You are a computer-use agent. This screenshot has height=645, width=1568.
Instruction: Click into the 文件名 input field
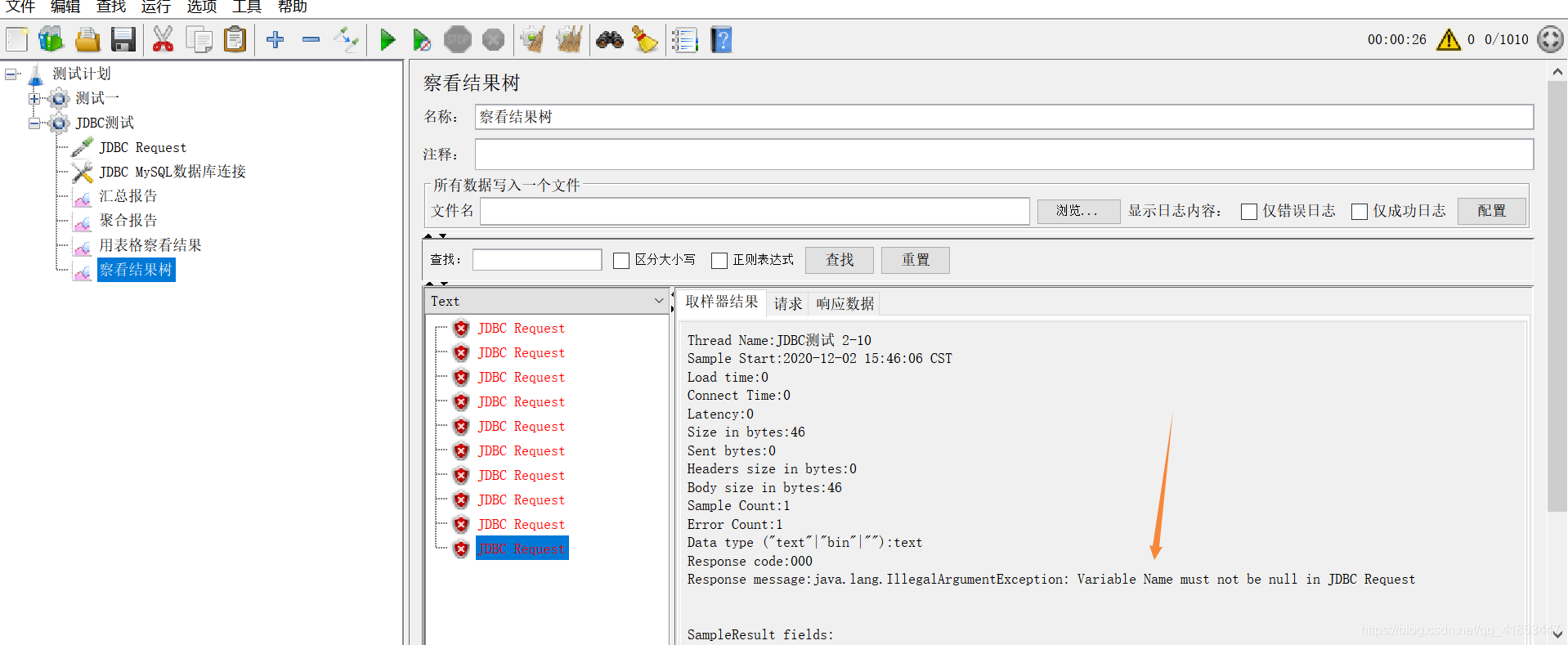755,211
